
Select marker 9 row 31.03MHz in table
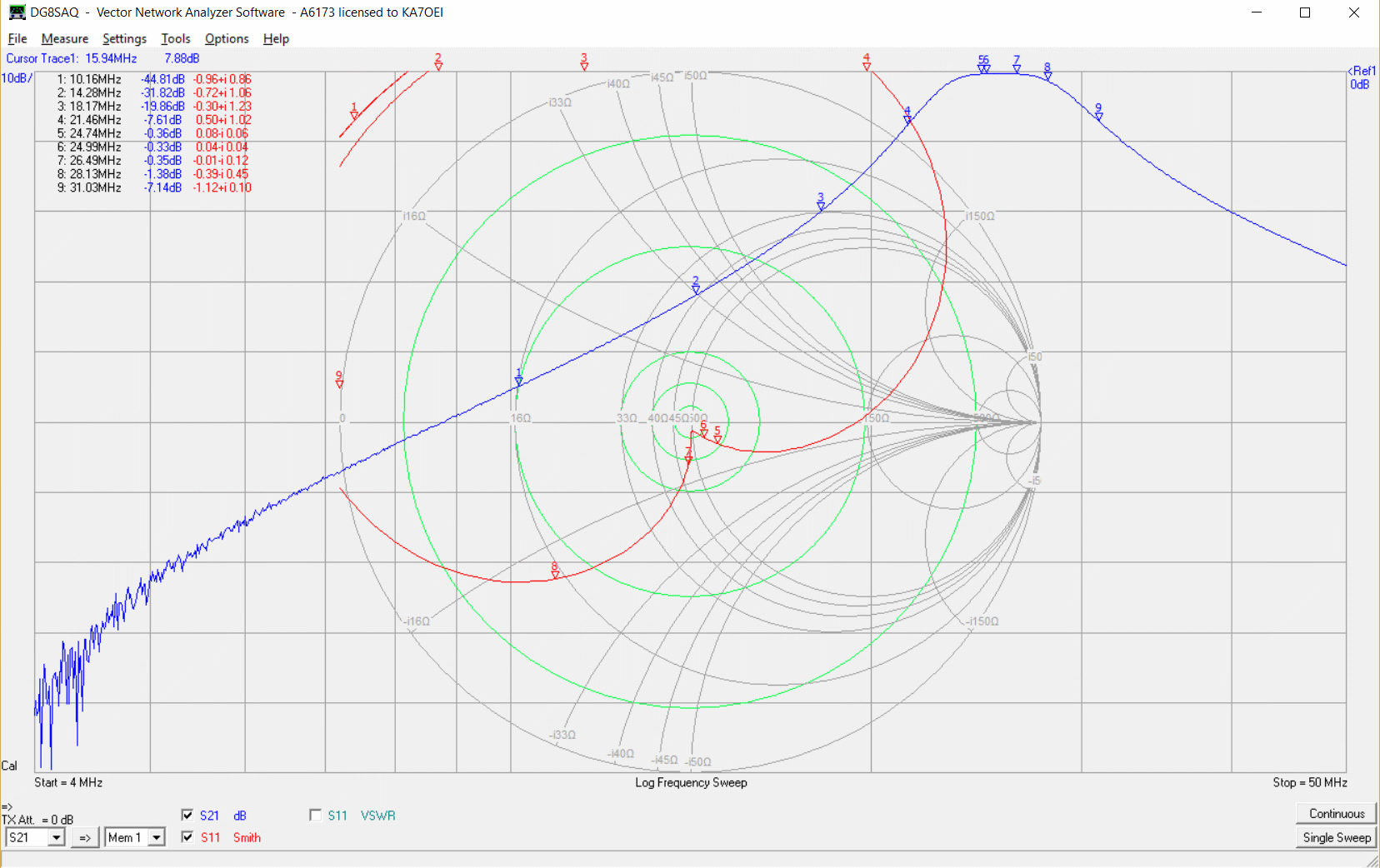[154, 187]
